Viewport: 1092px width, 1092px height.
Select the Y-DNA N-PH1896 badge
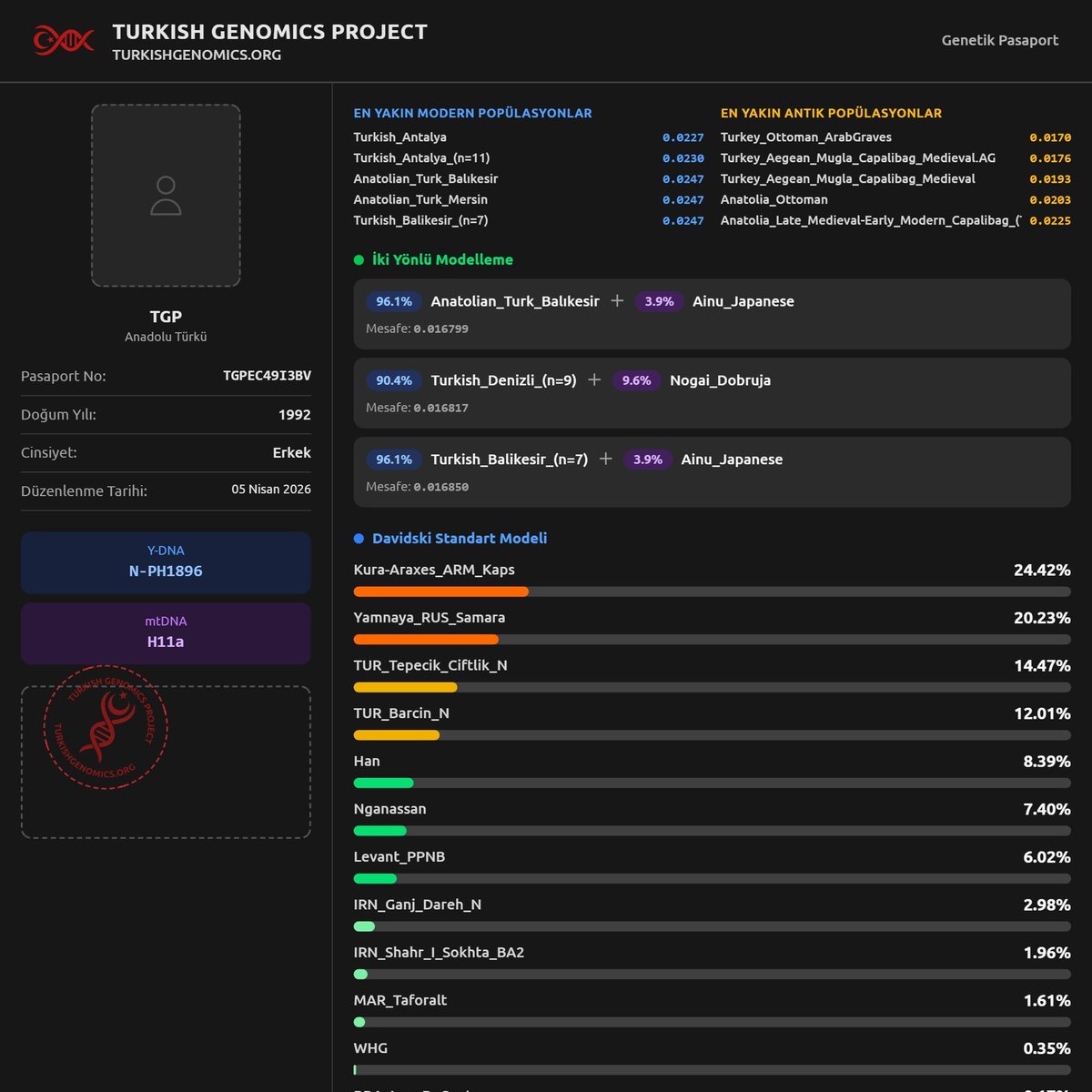(x=165, y=562)
